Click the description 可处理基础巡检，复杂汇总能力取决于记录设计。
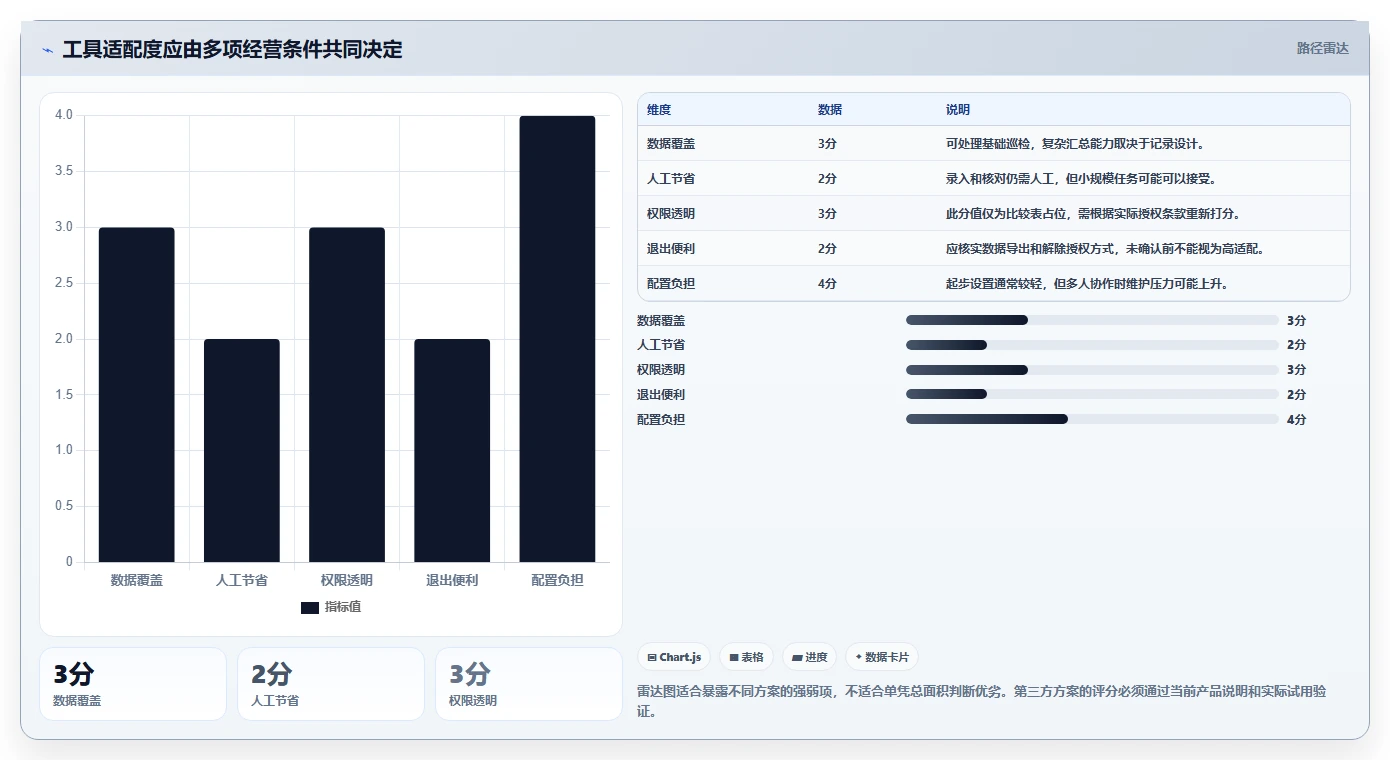1390x760 pixels. [x=1075, y=144]
